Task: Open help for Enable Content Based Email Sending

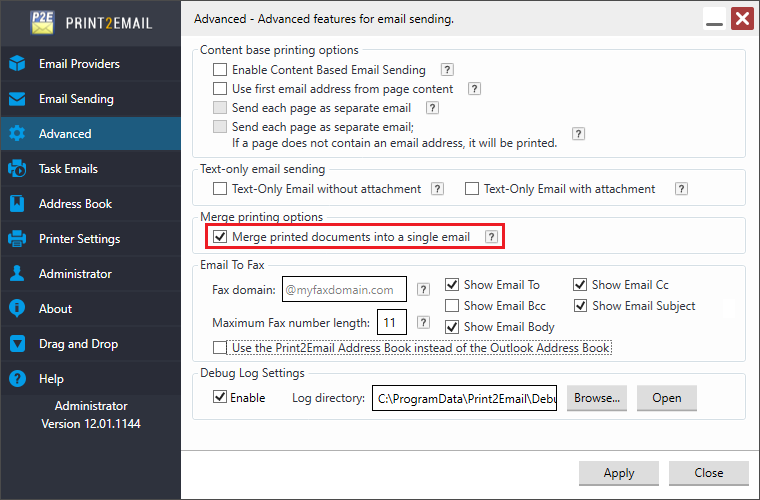Action: (447, 70)
